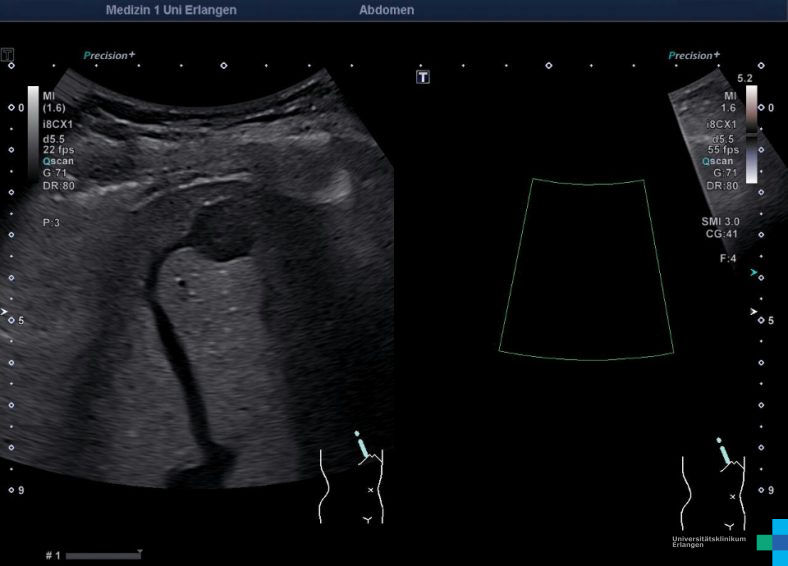The height and width of the screenshot is (566, 788).
Task: Click the white focus arrow on left depth scale
Action: [8, 313]
